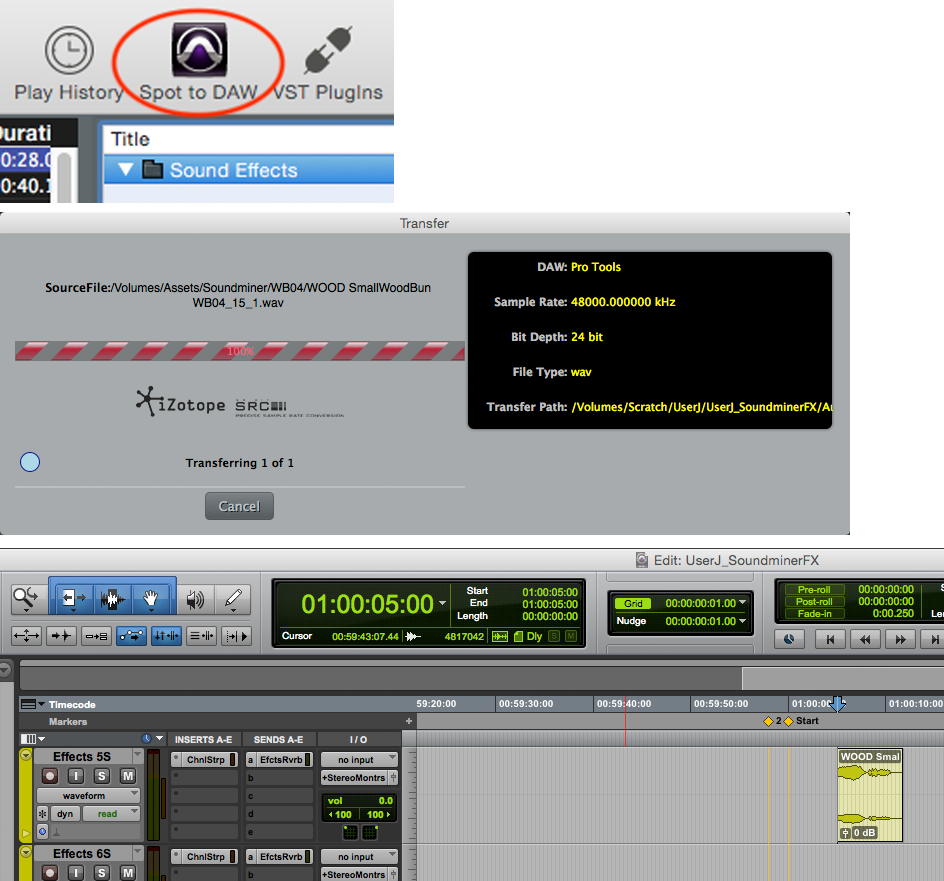
Task: Click the Rewind transport button
Action: 865,640
